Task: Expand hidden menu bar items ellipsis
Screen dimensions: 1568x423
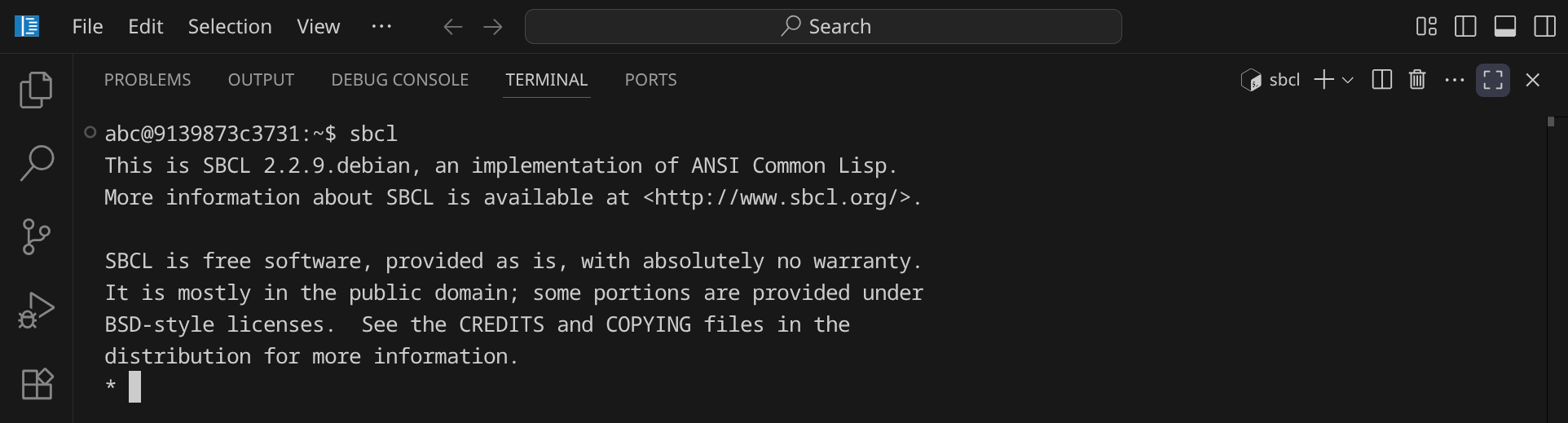Action: tap(381, 27)
